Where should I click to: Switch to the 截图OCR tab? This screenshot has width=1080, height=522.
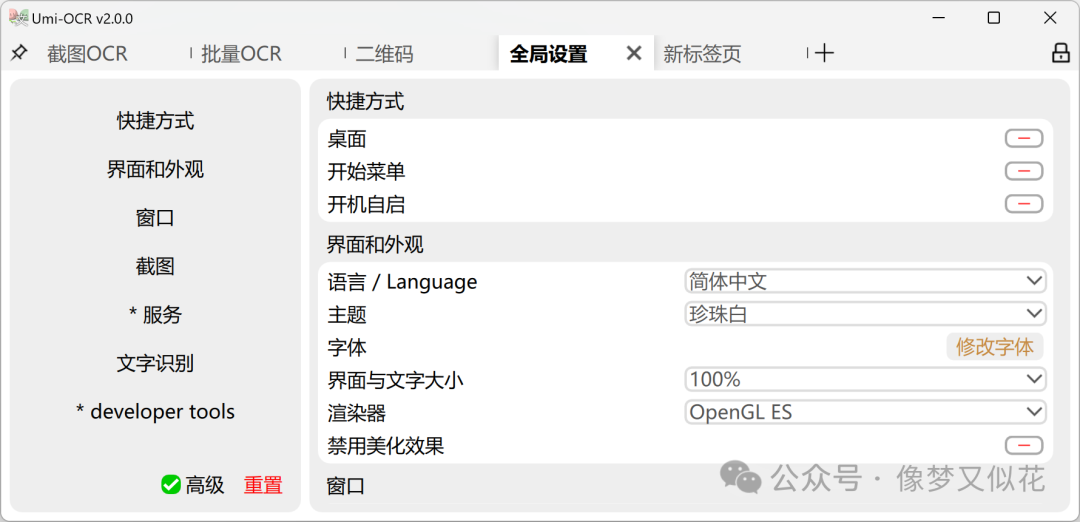pos(87,54)
